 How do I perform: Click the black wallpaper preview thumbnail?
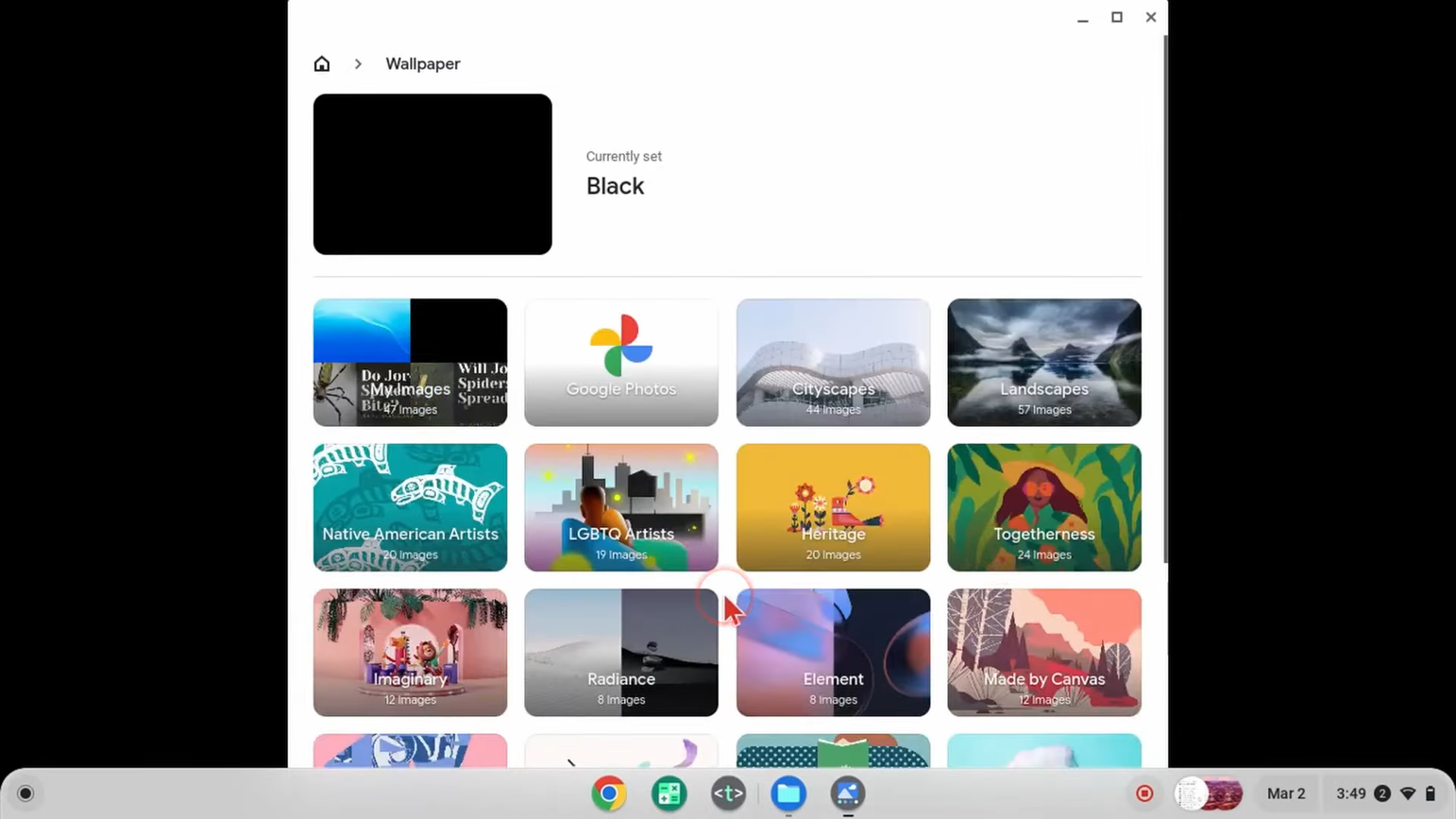click(x=432, y=174)
